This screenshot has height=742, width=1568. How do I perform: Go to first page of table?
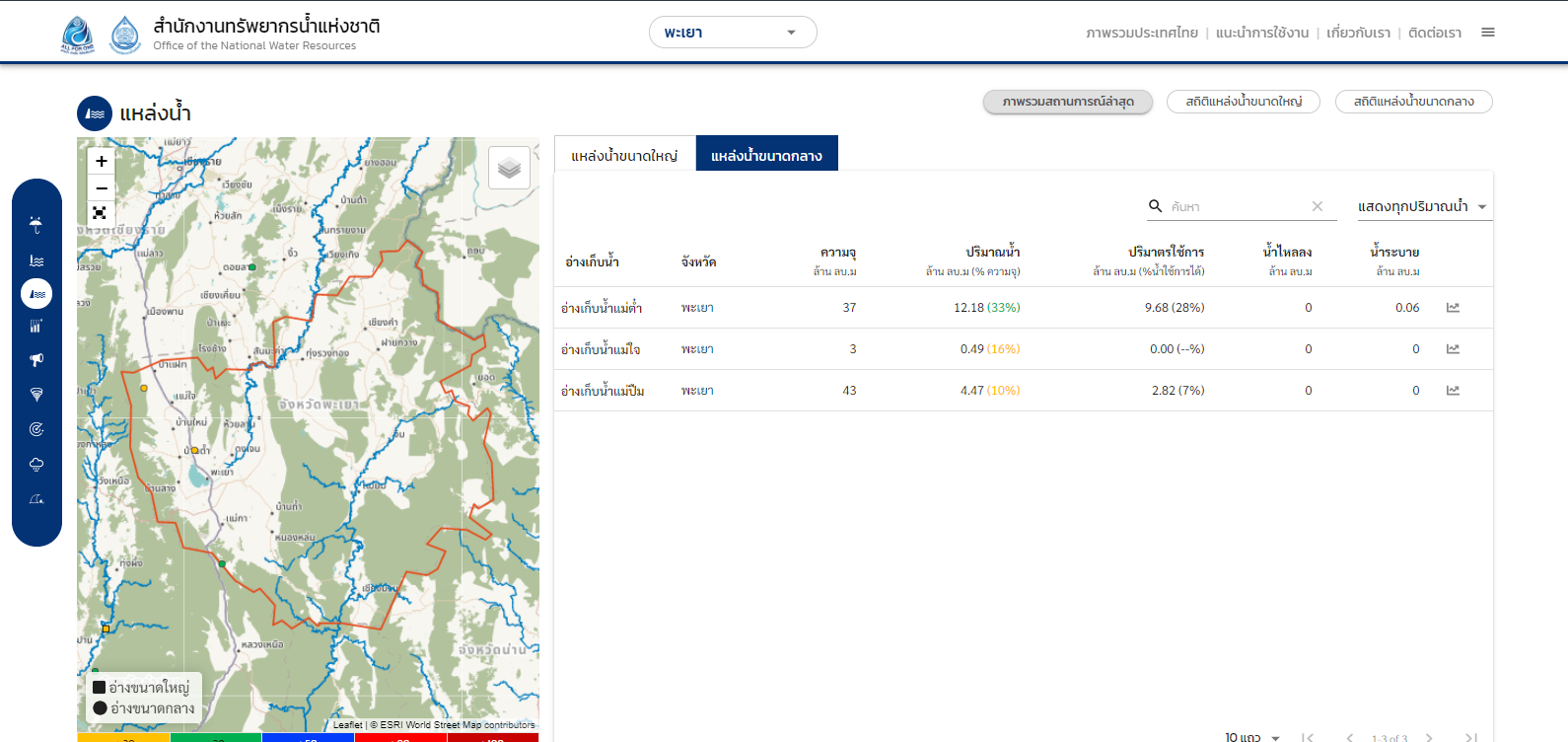coord(1308,737)
